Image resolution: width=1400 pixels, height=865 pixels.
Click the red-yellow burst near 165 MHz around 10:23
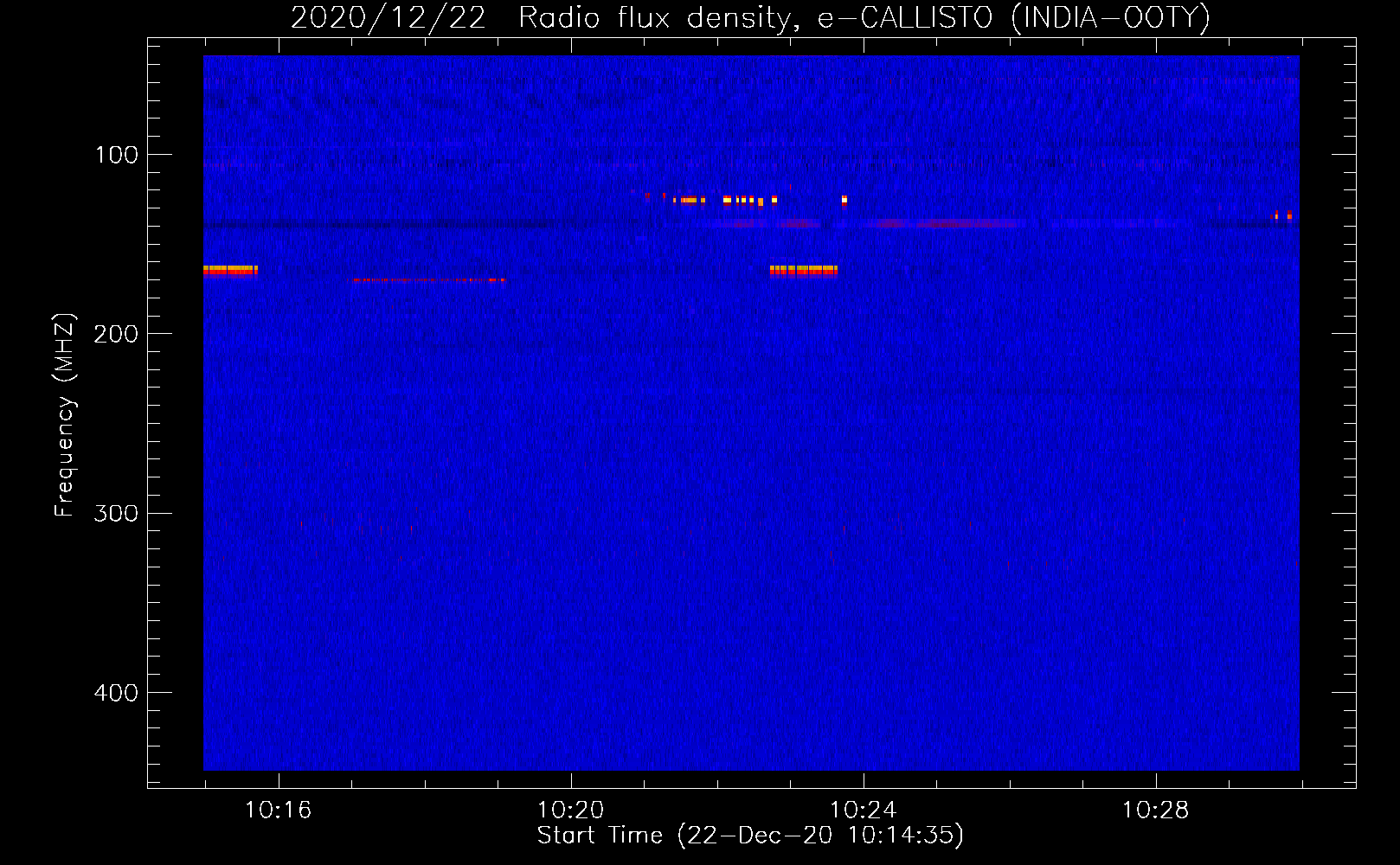803,270
